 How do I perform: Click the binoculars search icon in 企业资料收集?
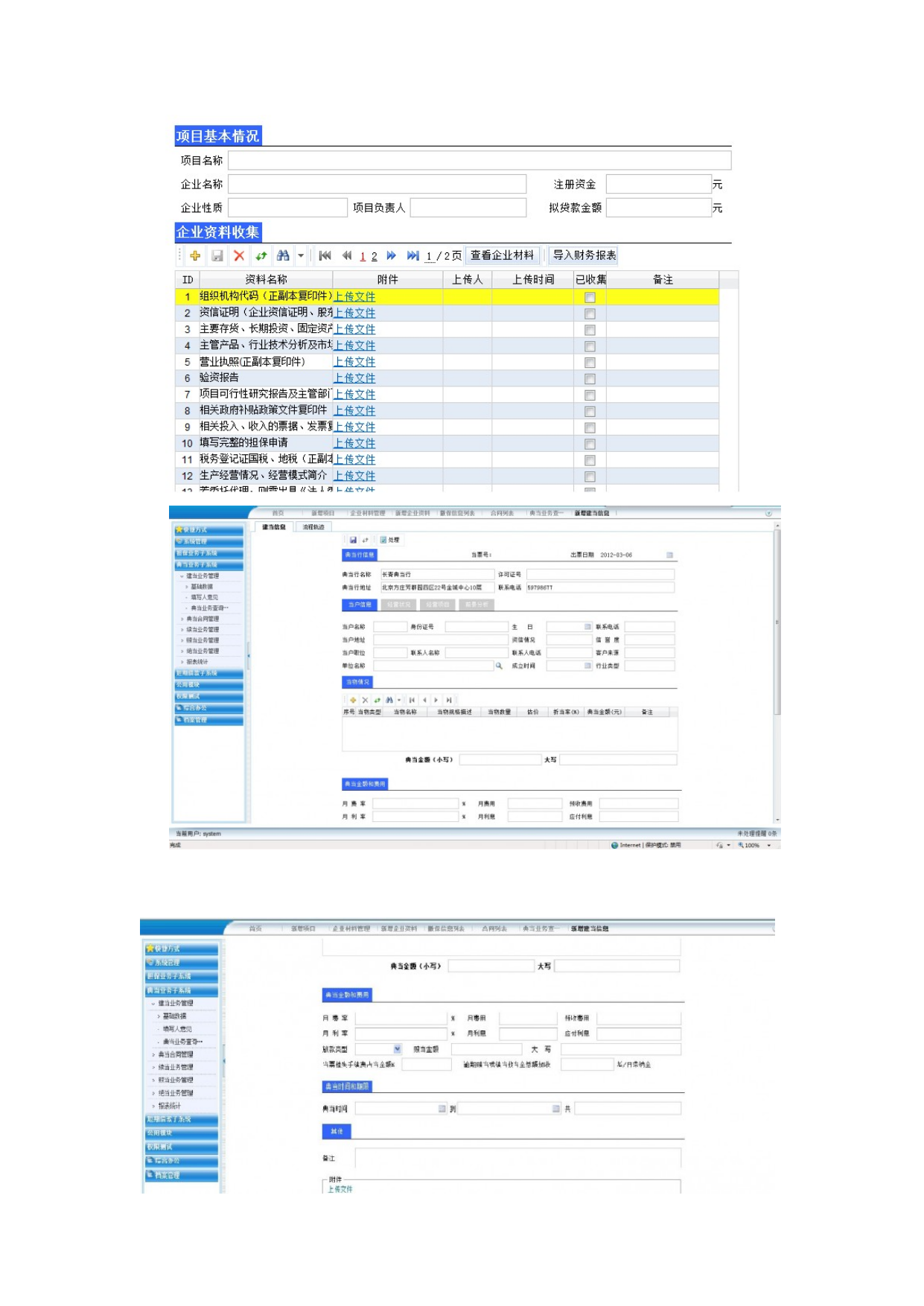(x=283, y=255)
